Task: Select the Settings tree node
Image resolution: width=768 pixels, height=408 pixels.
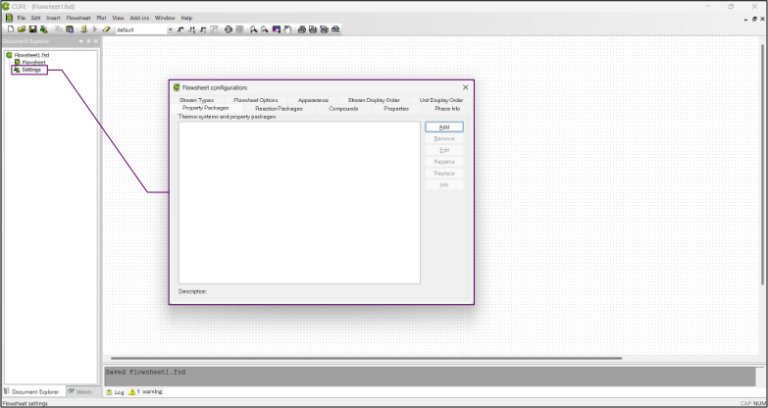Action: click(x=31, y=70)
